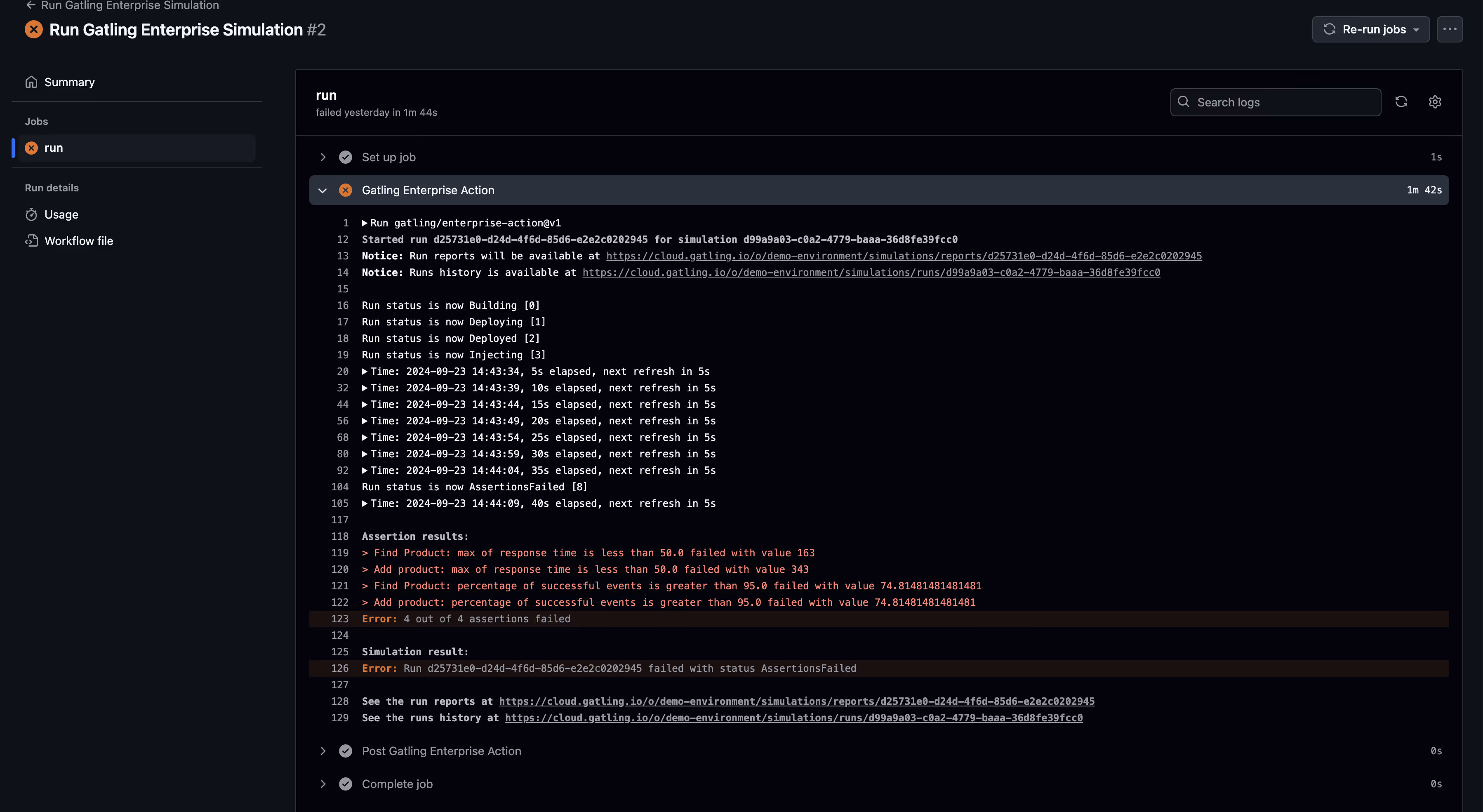The image size is (1483, 812).
Task: Expand the 40s elapsed log group
Action: tap(365, 504)
